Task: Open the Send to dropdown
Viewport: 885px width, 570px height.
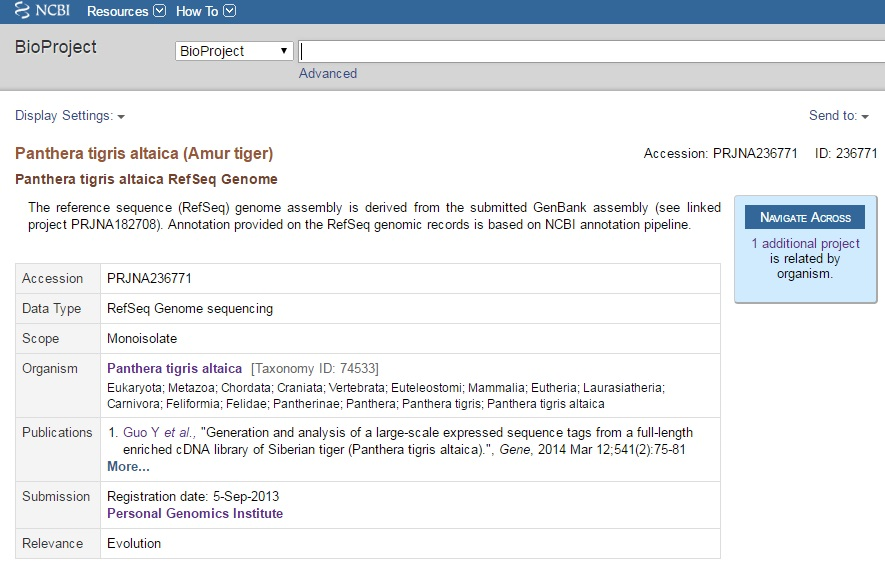Action: tap(839, 116)
